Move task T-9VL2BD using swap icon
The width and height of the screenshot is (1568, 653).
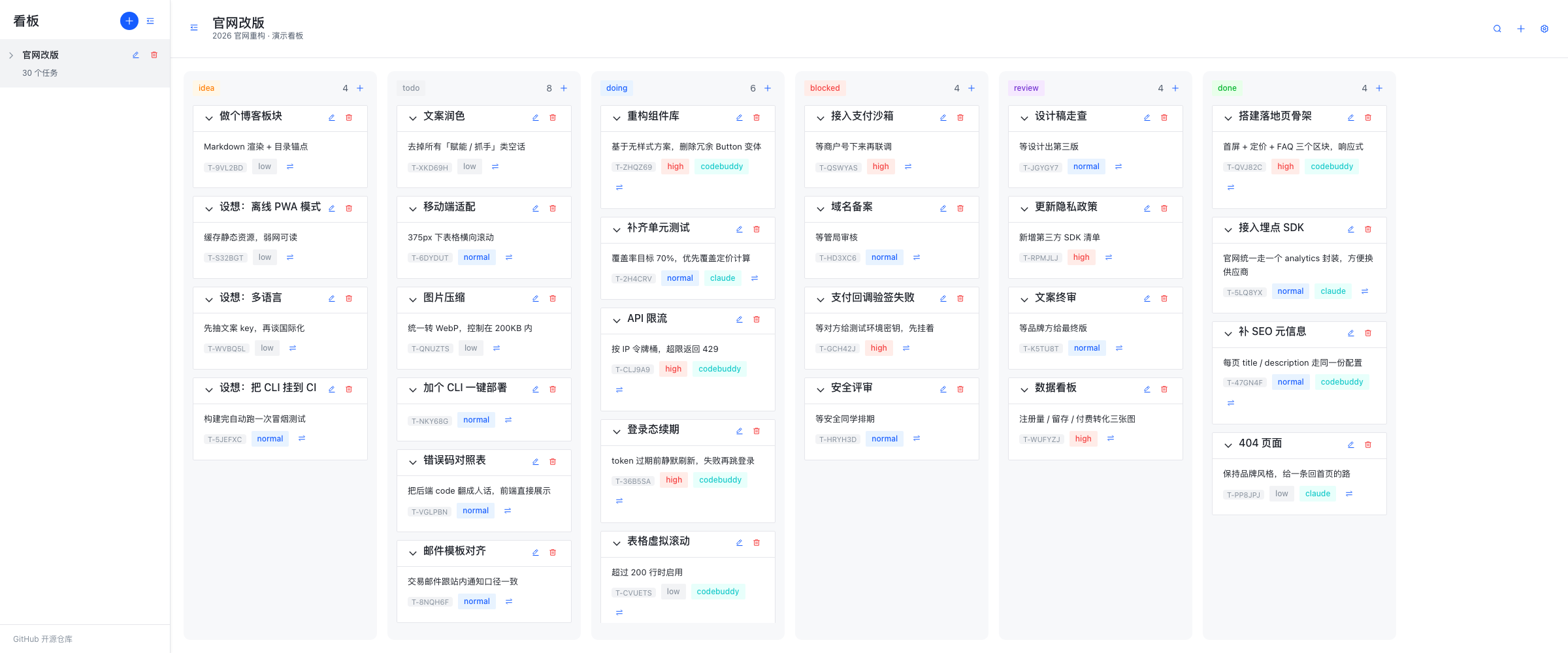(290, 167)
